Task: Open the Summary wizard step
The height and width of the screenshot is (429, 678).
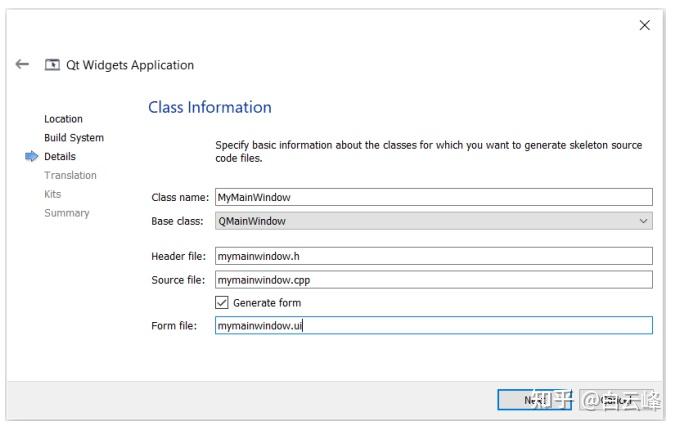Action: pyautogui.click(x=66, y=213)
